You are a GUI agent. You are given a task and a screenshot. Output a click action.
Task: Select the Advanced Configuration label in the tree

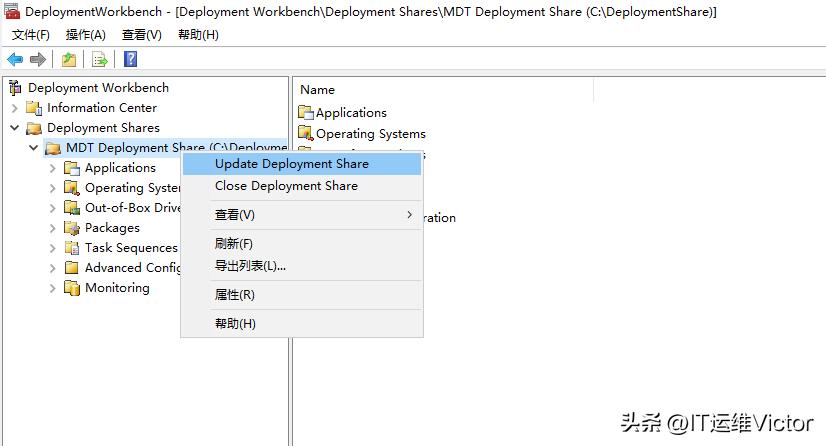tap(133, 268)
